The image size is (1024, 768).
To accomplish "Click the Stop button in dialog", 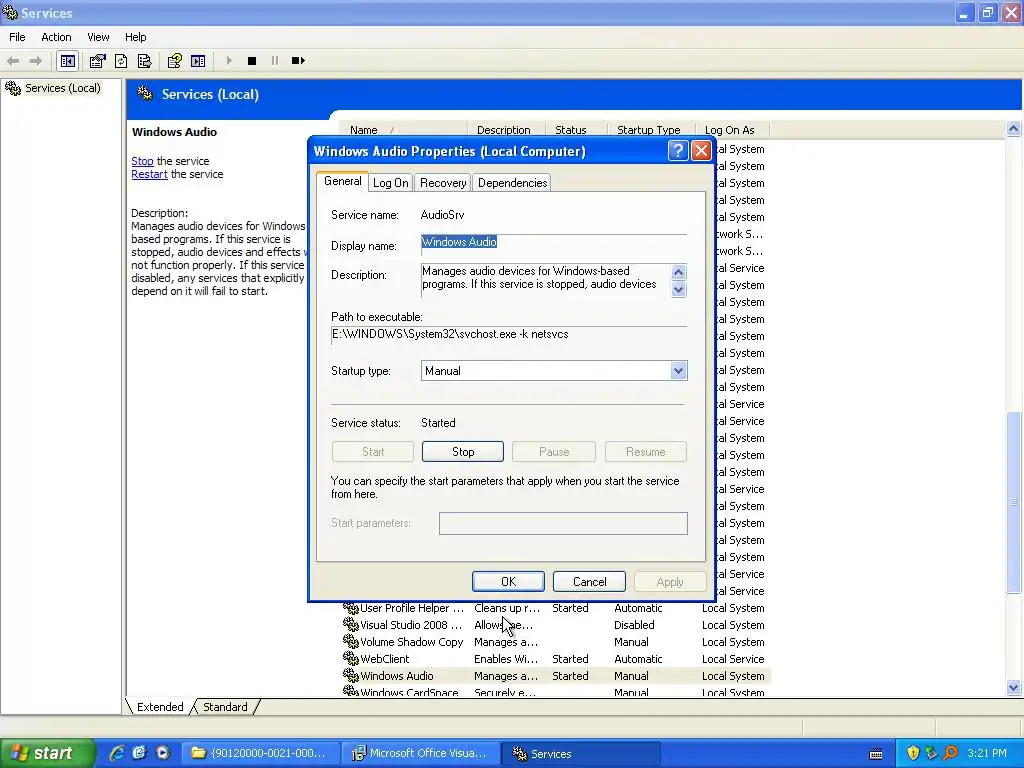I will 462,451.
